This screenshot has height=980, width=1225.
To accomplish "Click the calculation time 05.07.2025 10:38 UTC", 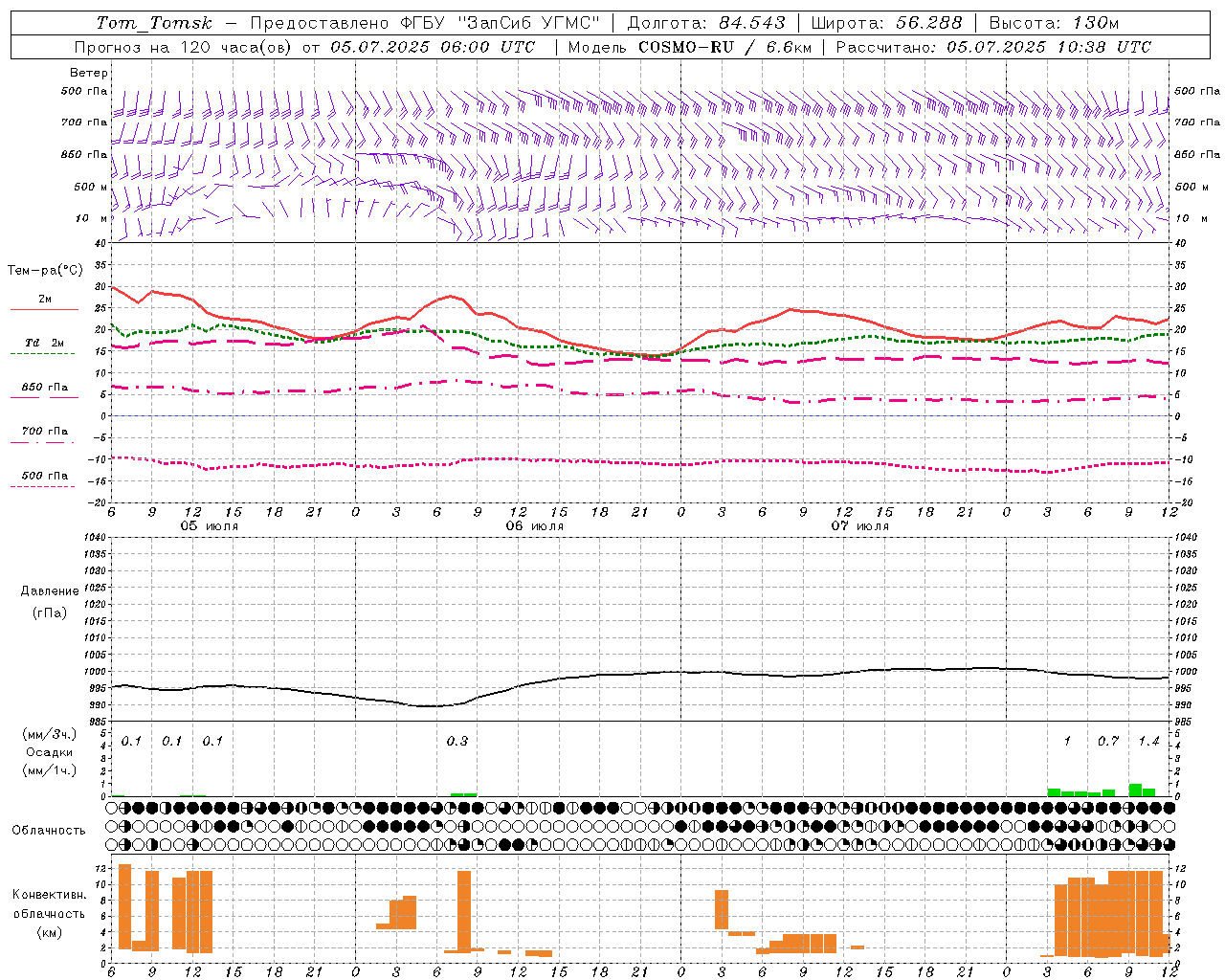I will [x=1049, y=47].
